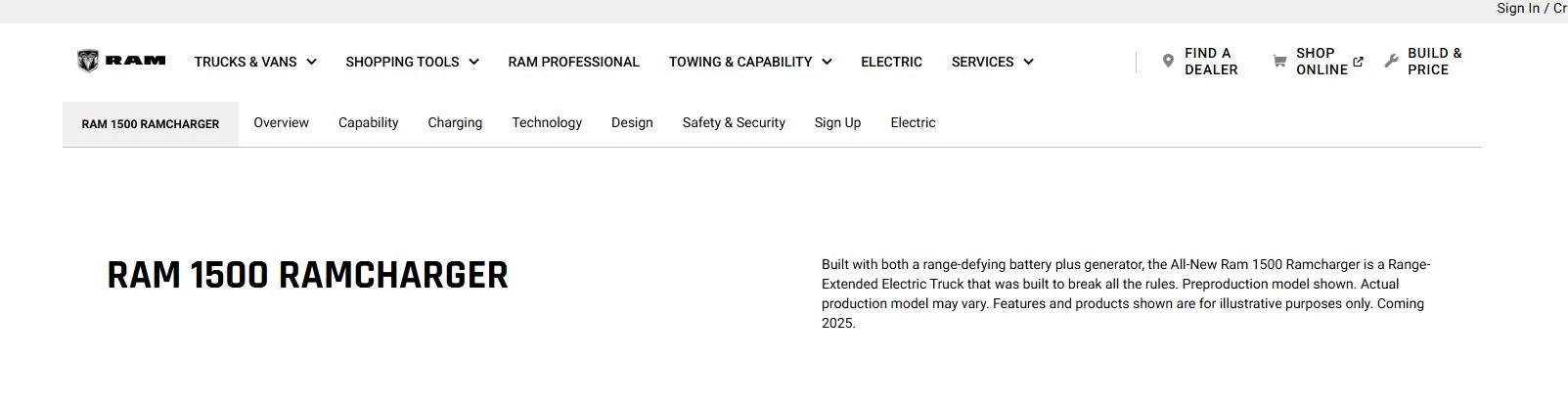Select the Overview tab
Viewport: 1568px width, 404px height.
(x=281, y=122)
